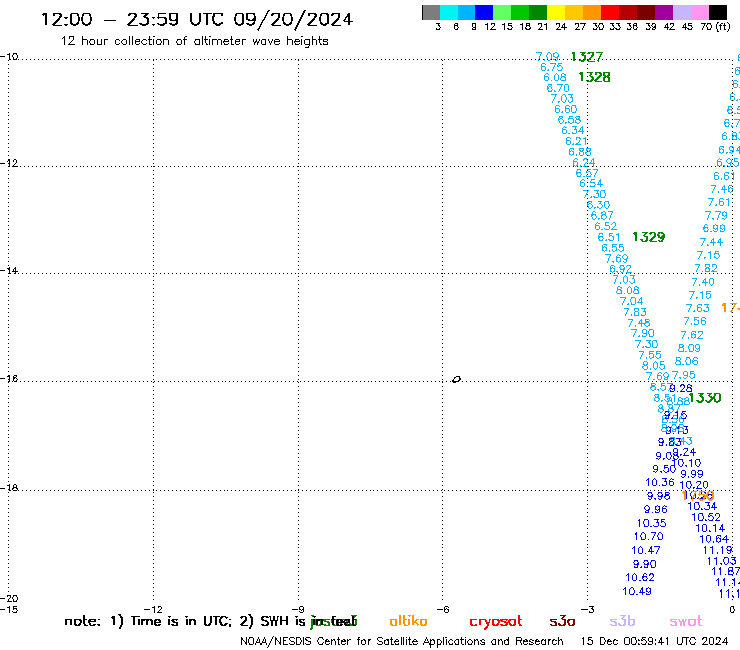The width and height of the screenshot is (740, 650).
Task: Select the green track number 1329
Action: click(648, 237)
